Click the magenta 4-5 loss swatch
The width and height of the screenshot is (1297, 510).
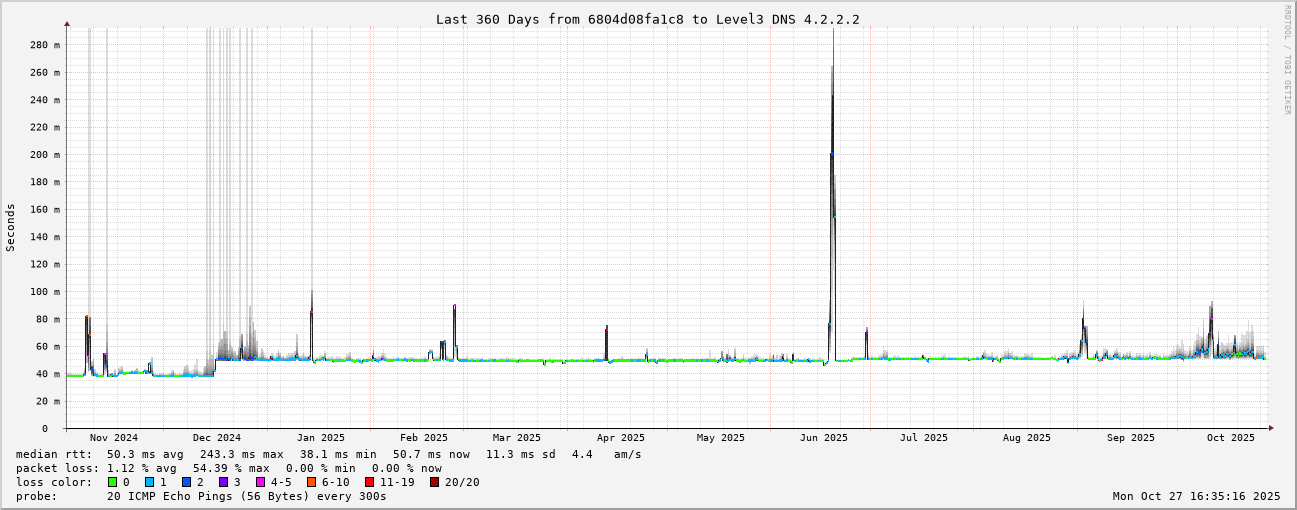click(x=260, y=482)
